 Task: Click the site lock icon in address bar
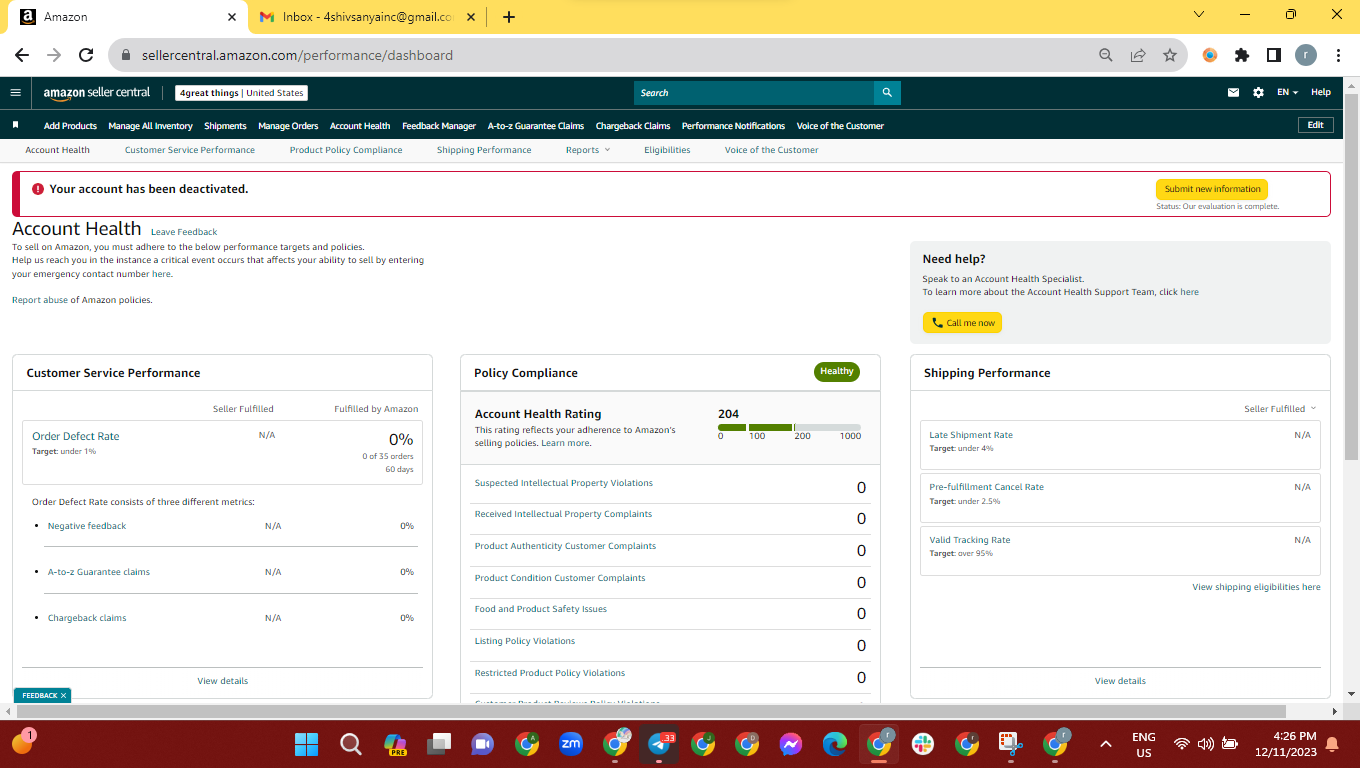[126, 55]
